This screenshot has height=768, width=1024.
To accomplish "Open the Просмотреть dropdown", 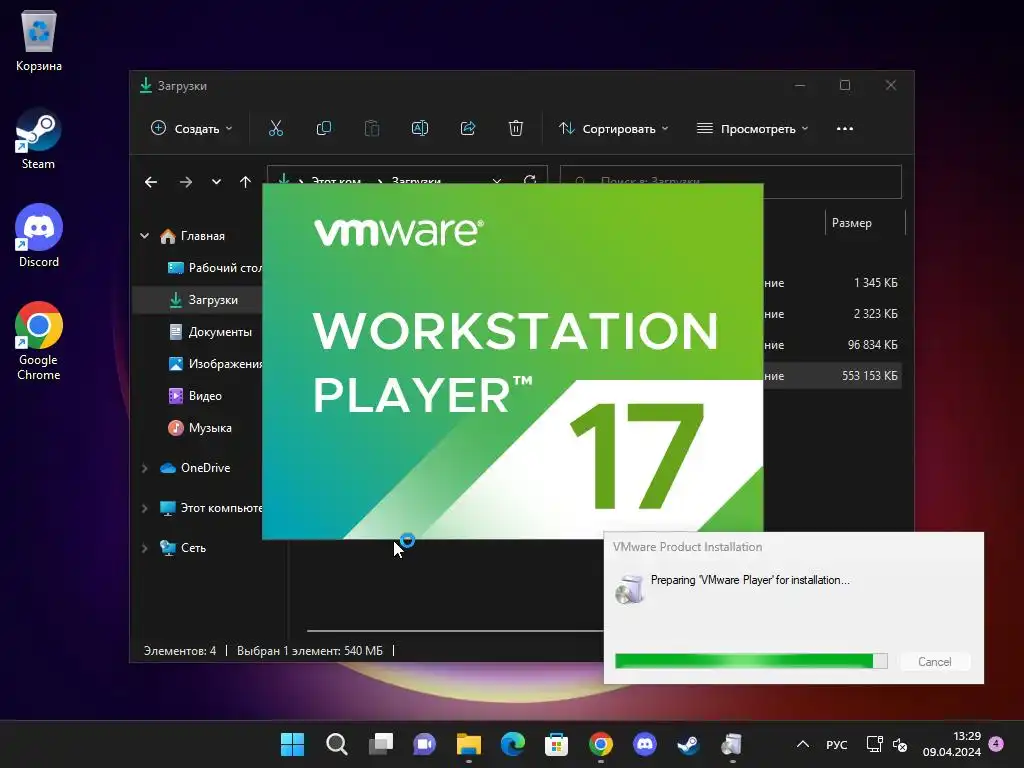I will 752,129.
